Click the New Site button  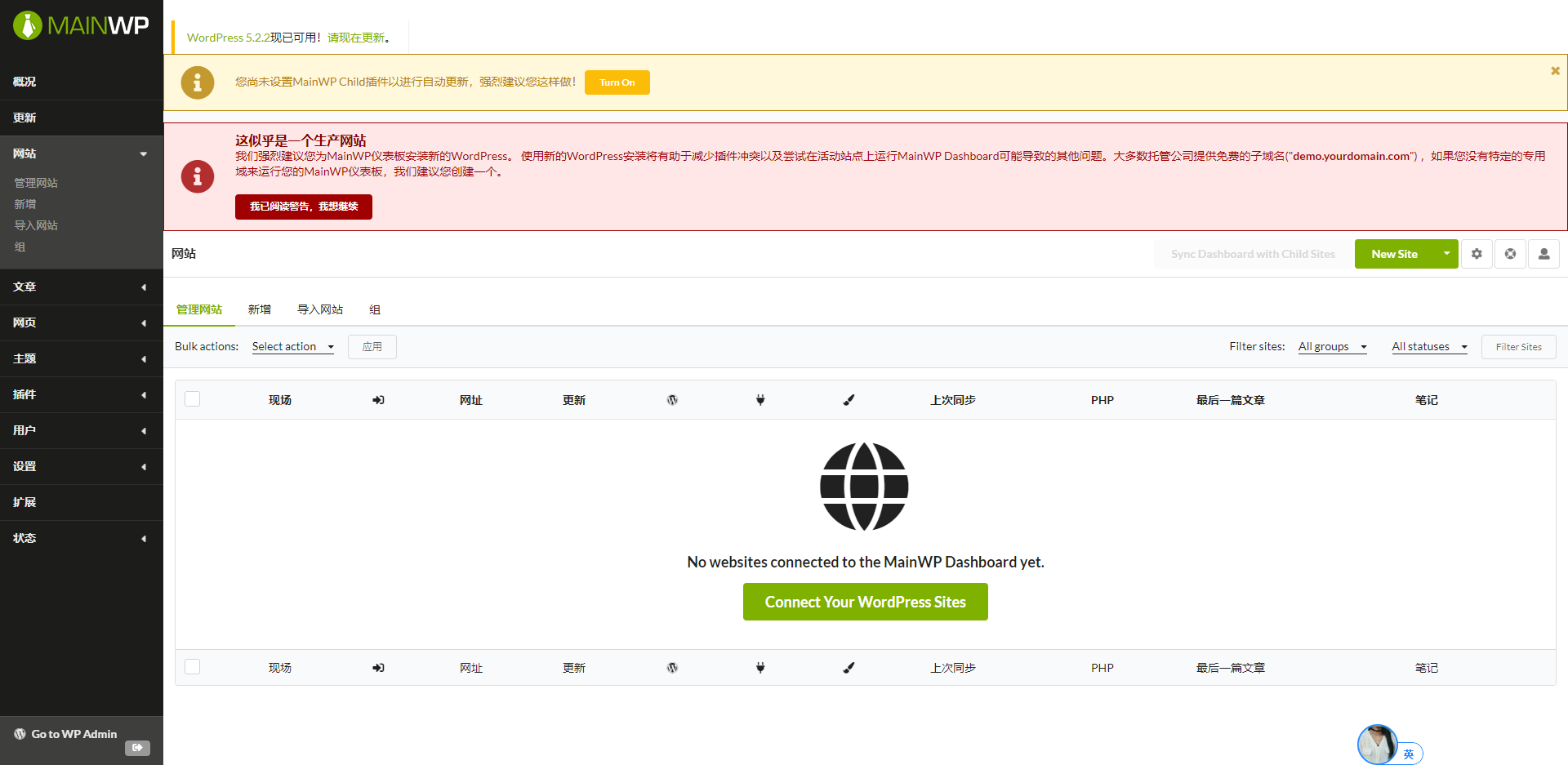click(1395, 254)
